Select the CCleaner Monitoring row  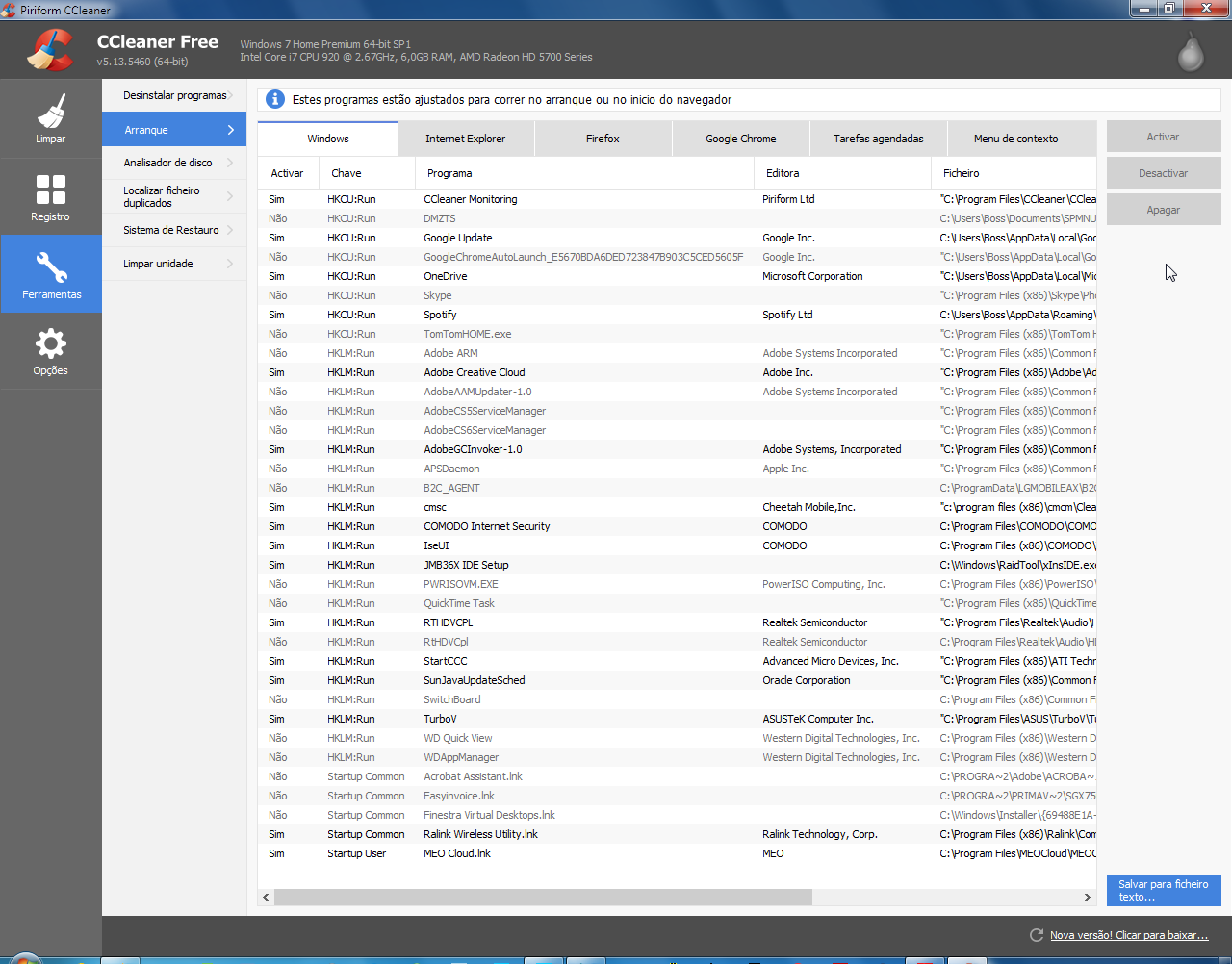(x=677, y=199)
